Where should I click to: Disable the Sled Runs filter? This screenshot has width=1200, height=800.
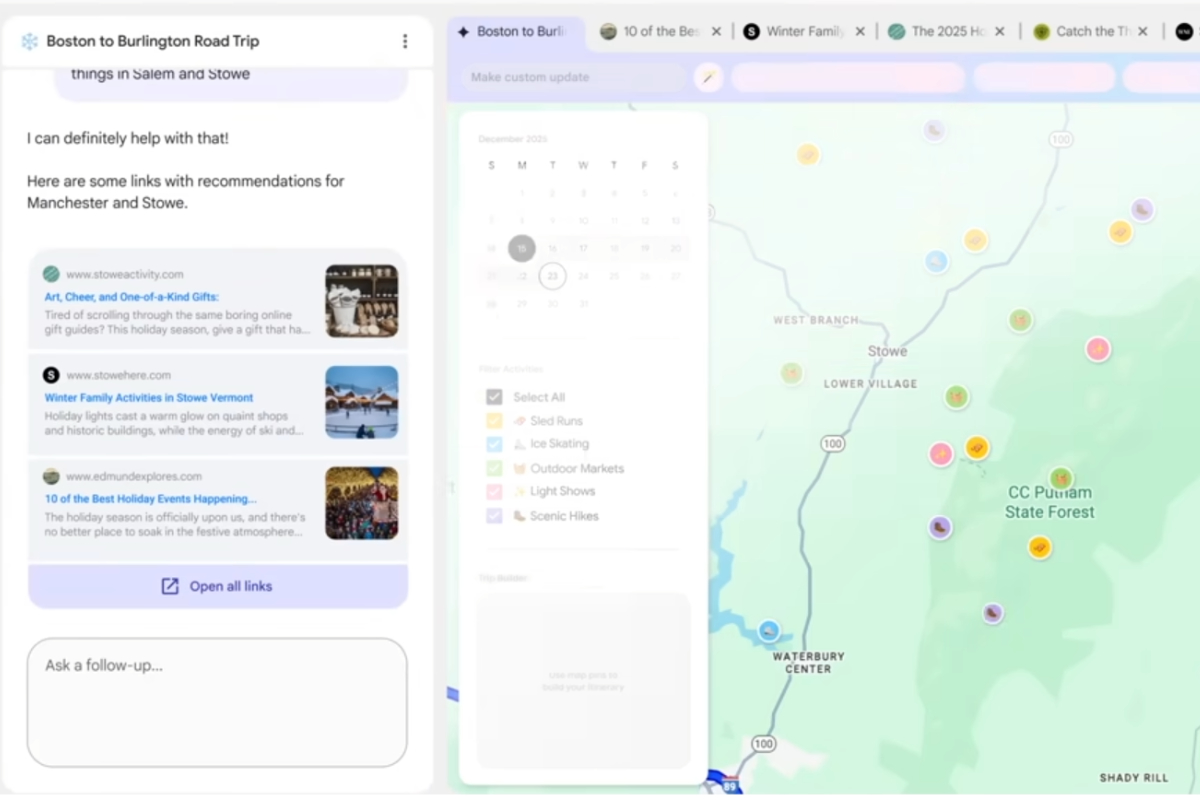(493, 420)
